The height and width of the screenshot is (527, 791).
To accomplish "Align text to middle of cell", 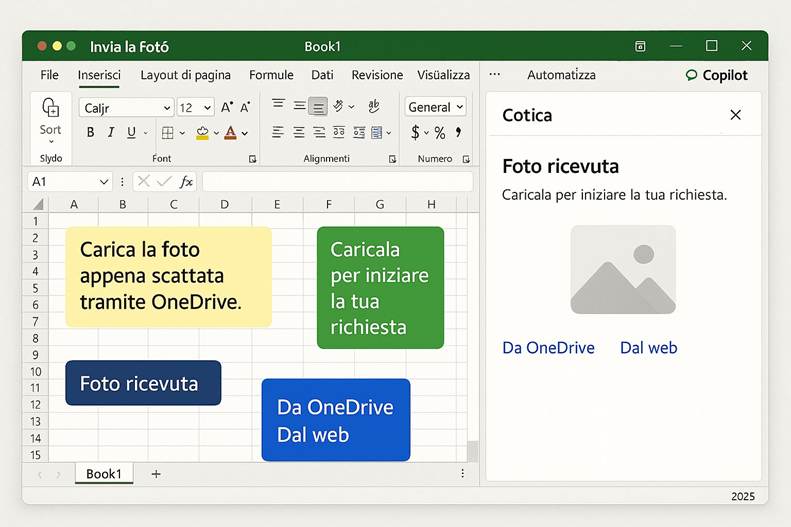I will [299, 106].
